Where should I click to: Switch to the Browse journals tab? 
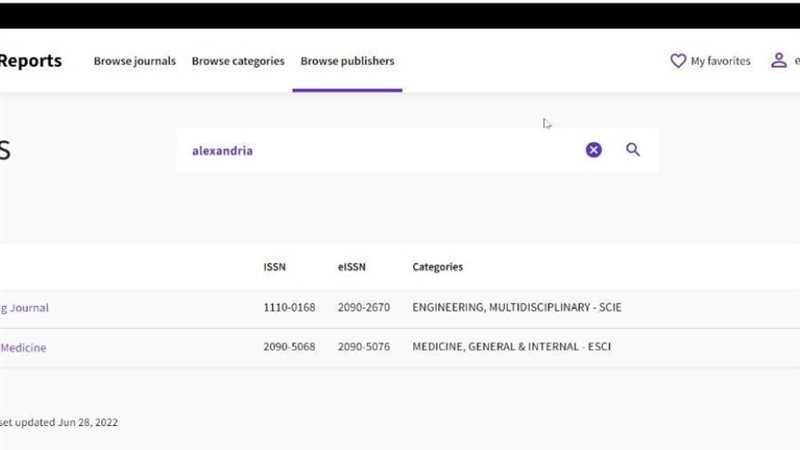(134, 61)
